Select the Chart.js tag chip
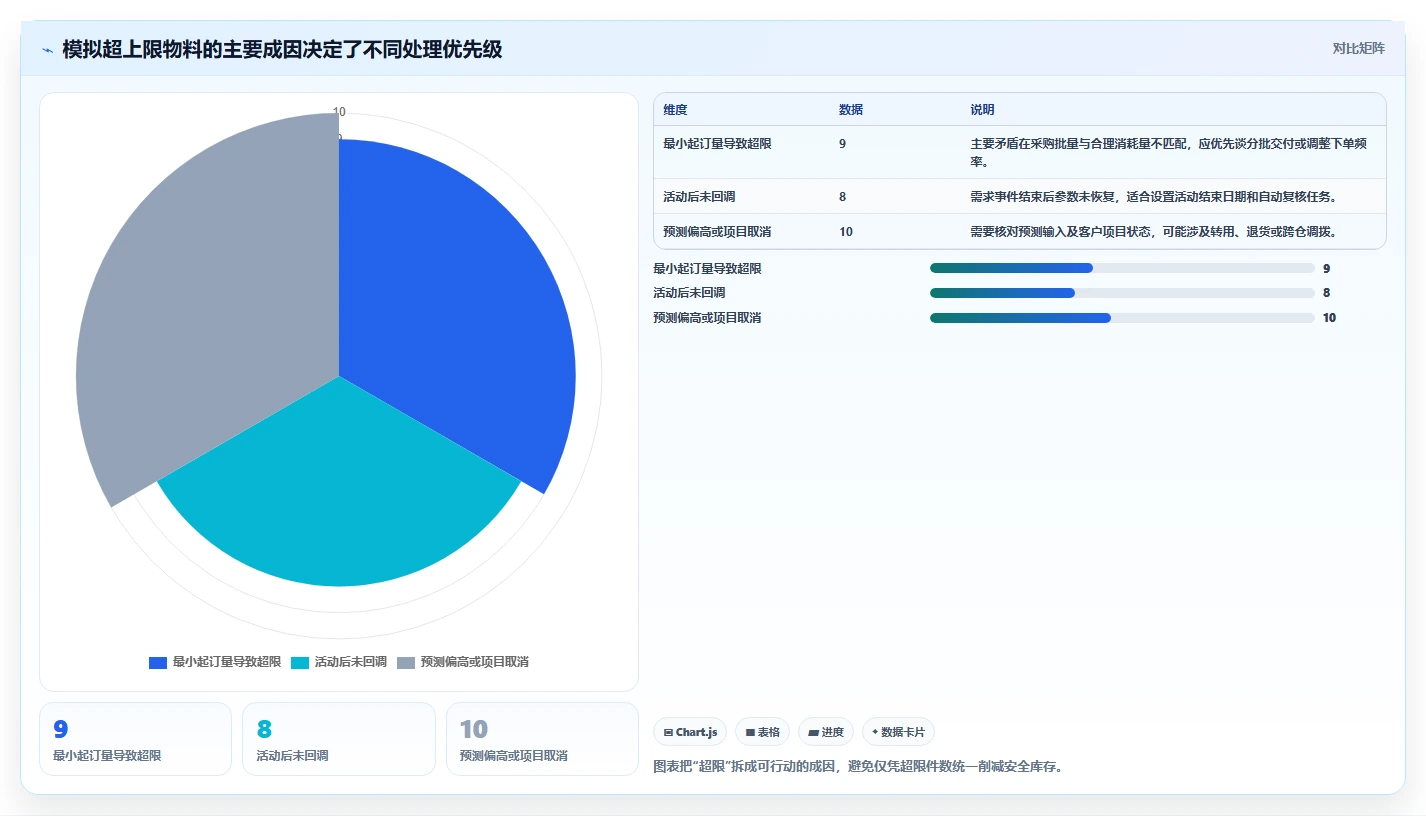Viewport: 1426px width, 816px height. point(690,732)
